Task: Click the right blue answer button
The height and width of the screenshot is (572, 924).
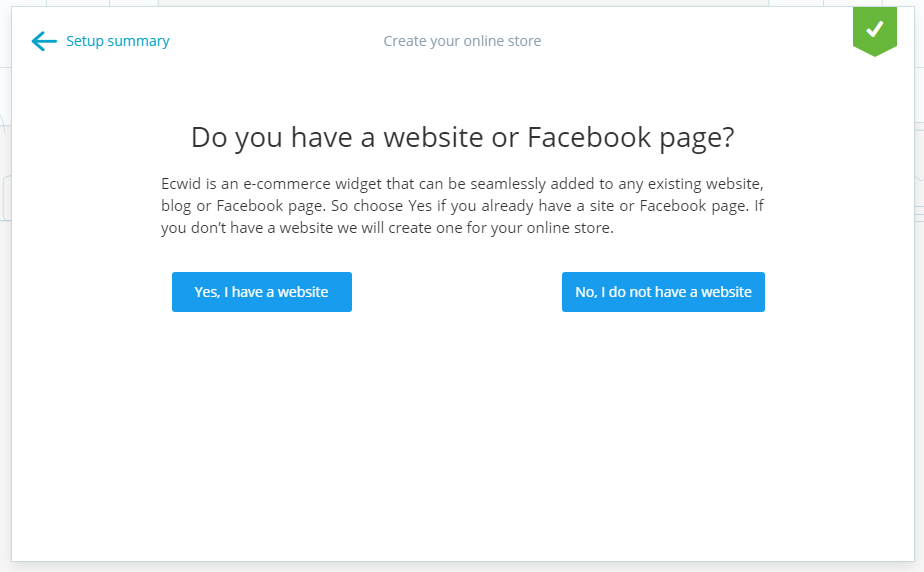Action: tap(663, 292)
